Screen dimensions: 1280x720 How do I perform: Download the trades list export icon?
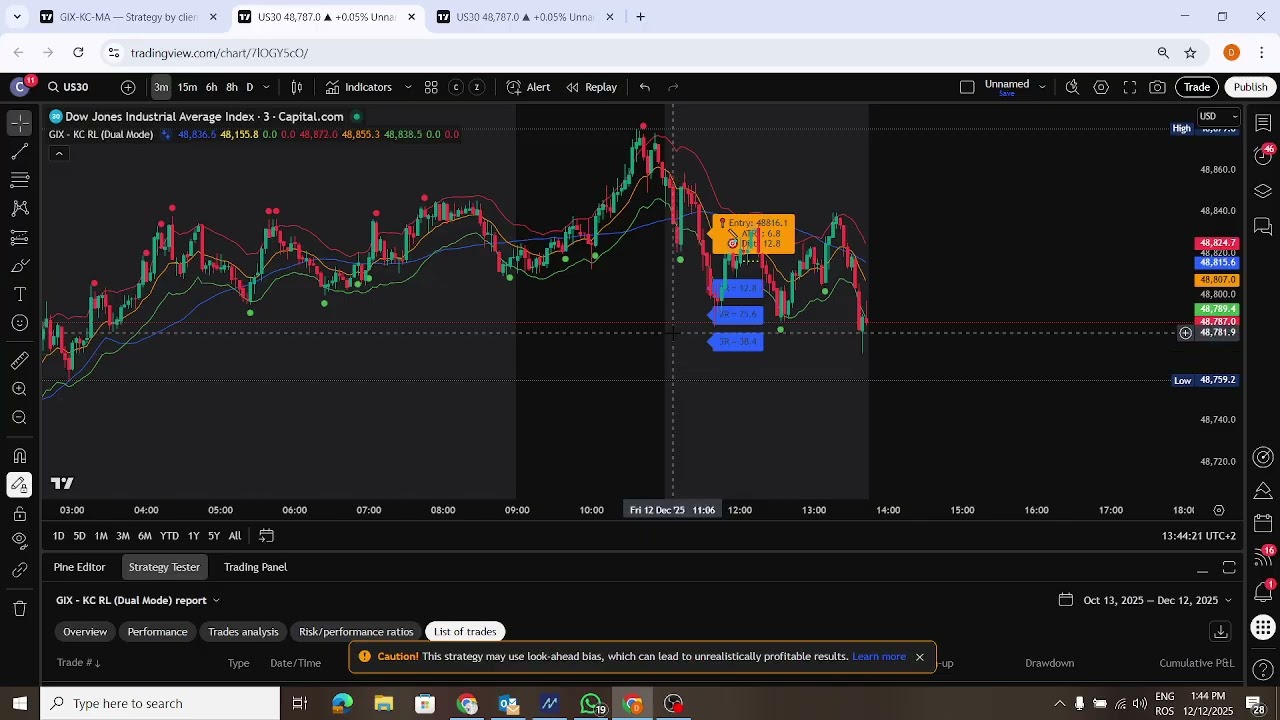point(1220,632)
